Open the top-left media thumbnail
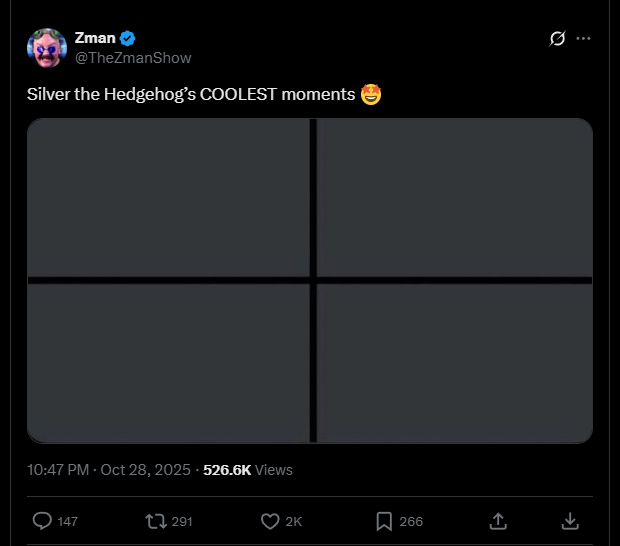The image size is (620, 546). [168, 196]
